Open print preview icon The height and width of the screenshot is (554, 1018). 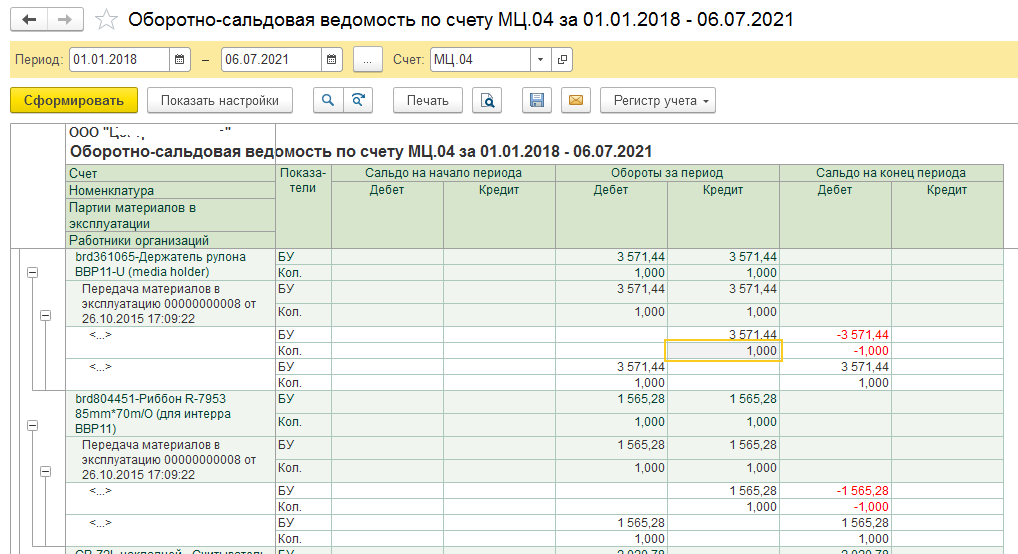point(487,100)
